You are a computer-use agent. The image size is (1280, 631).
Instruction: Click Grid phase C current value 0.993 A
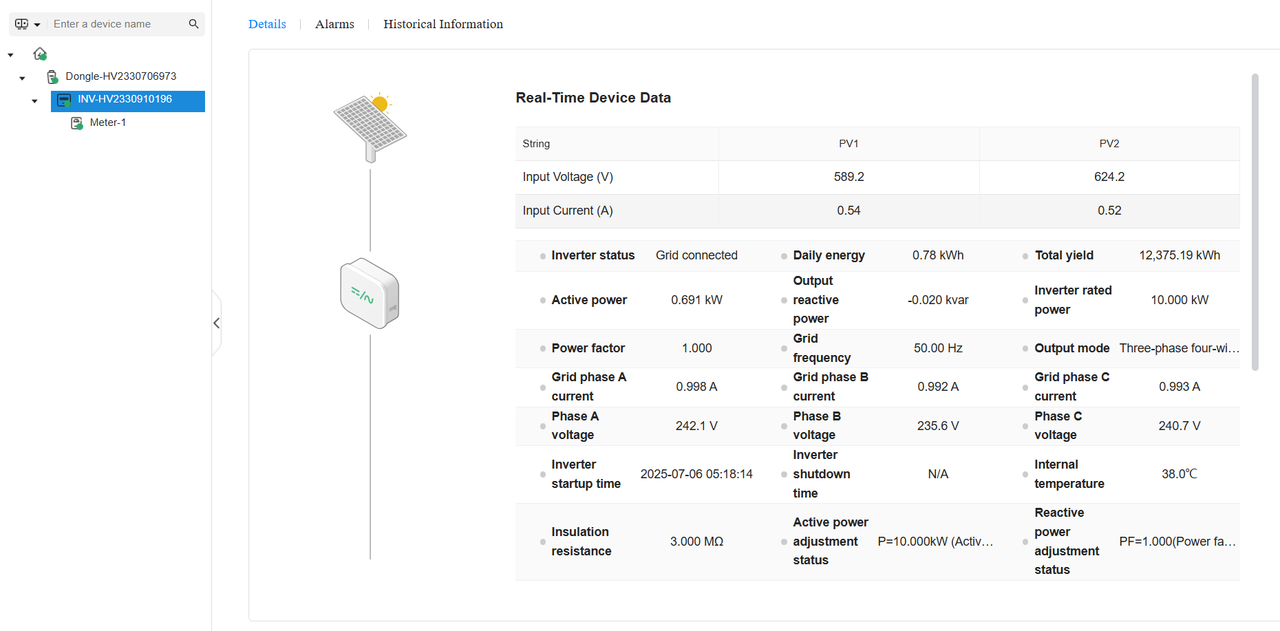pos(1180,387)
